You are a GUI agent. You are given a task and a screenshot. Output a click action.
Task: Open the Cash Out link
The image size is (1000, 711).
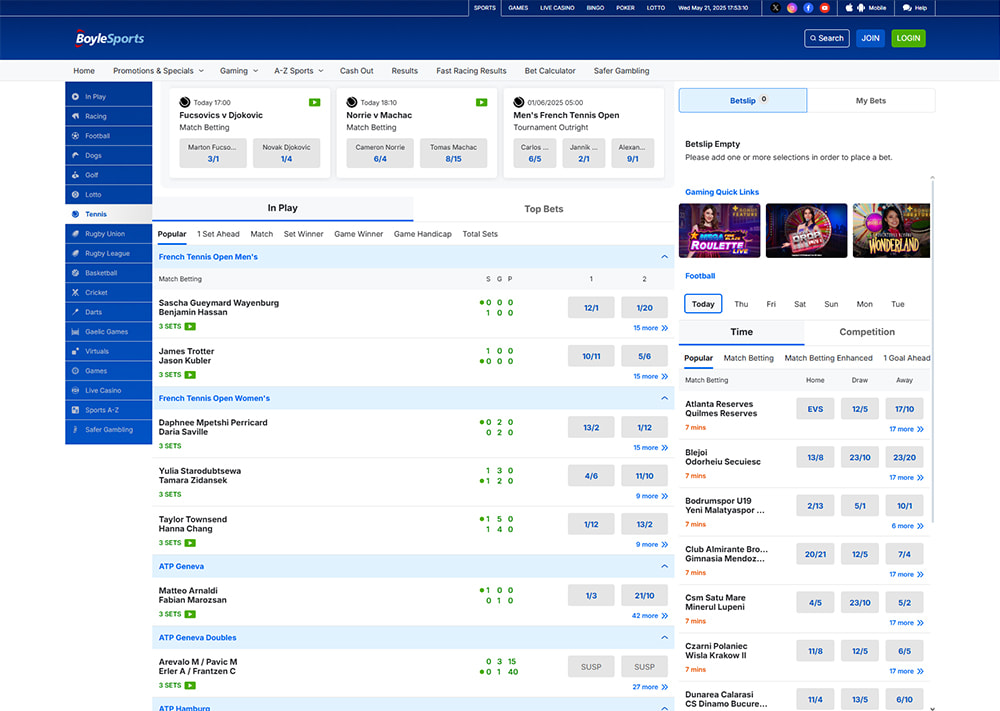tap(357, 71)
